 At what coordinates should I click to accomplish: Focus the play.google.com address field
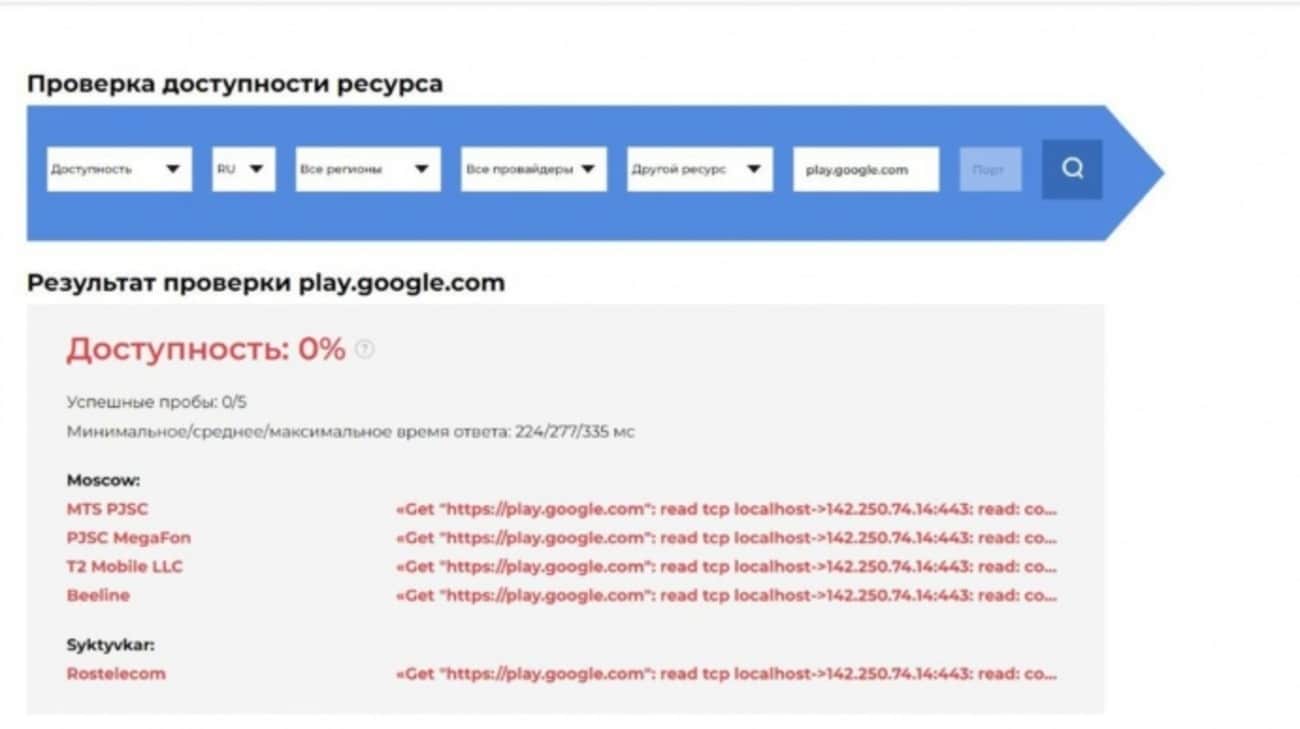coord(865,169)
